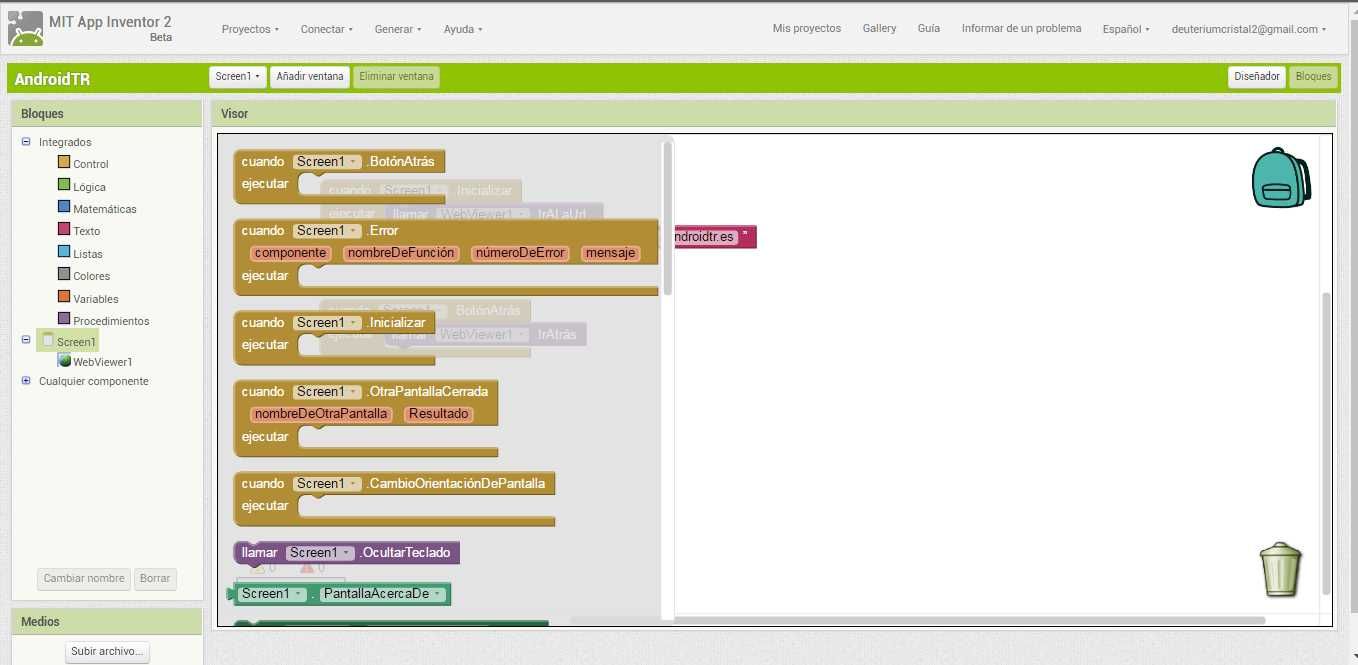Select the Lógica category color square
This screenshot has width=1358, height=665.
pos(64,185)
